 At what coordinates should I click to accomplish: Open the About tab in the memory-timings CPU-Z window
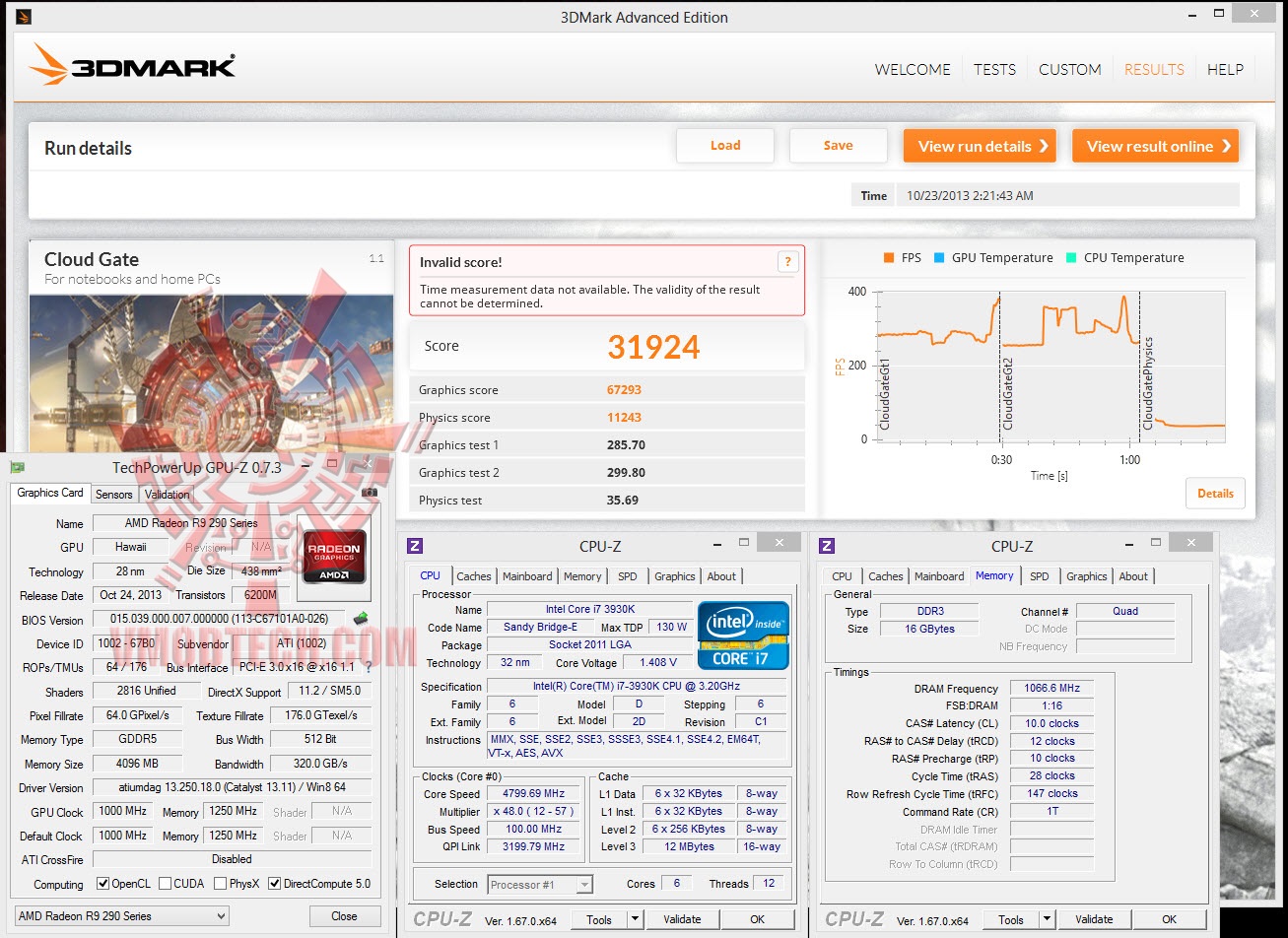[1133, 576]
